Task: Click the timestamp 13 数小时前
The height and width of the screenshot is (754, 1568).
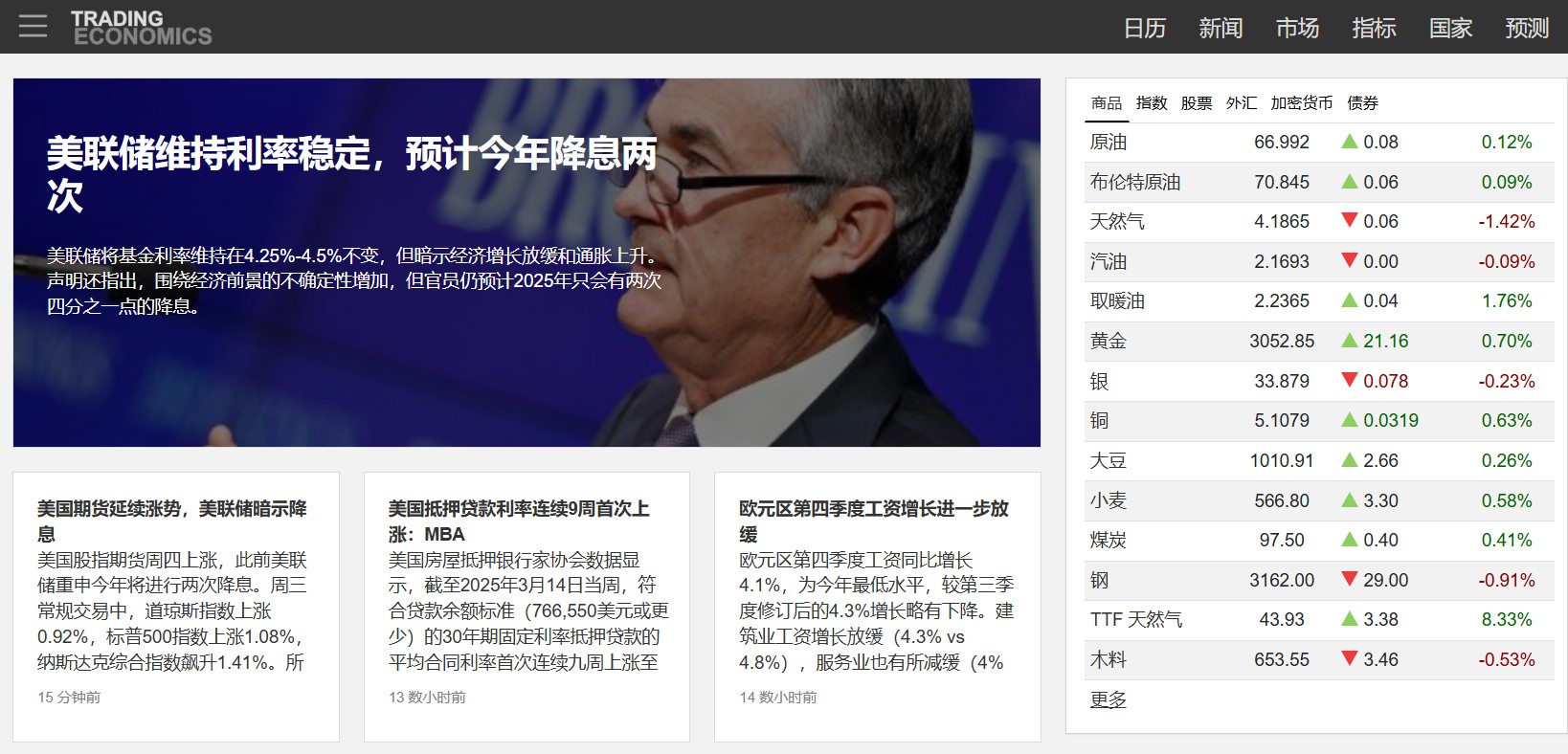Action: pyautogui.click(x=427, y=698)
